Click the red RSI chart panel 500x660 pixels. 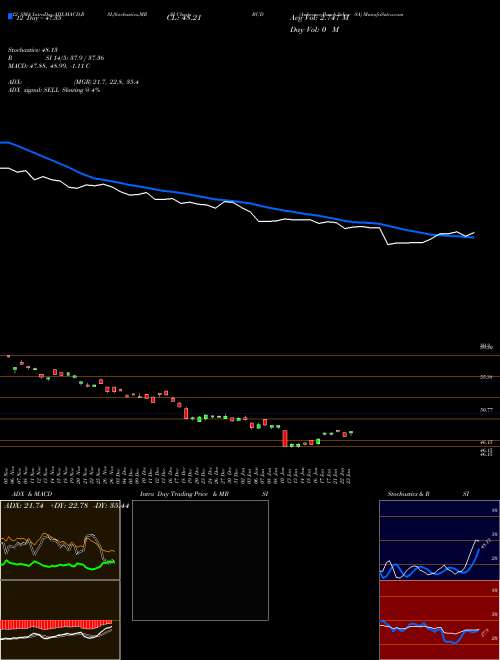coord(439,620)
